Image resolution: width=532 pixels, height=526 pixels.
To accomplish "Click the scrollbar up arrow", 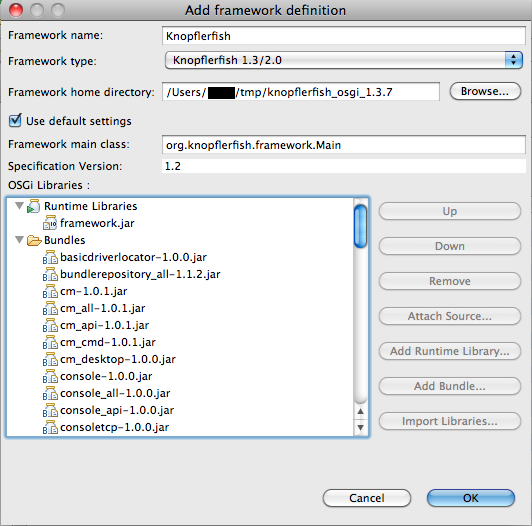I will click(360, 411).
